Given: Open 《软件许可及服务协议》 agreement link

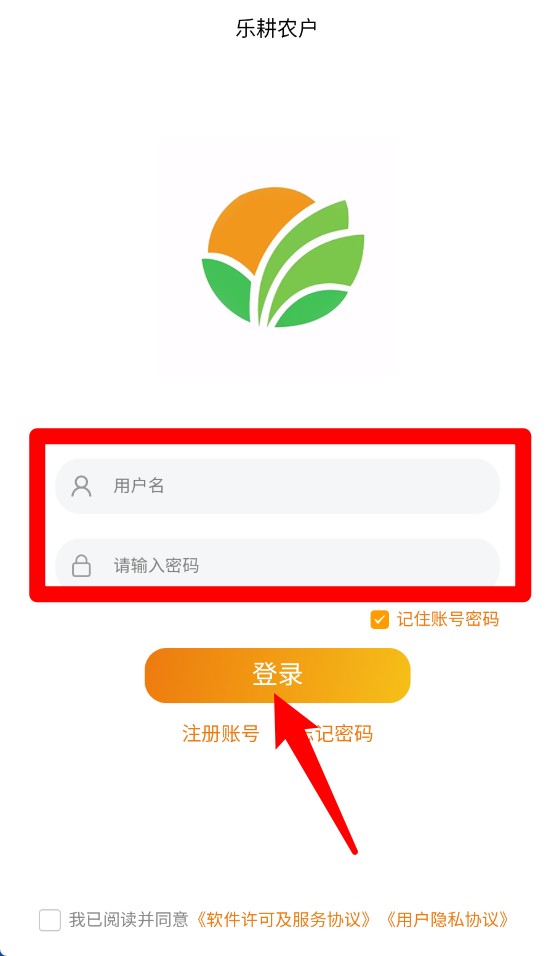Looking at the screenshot, I should [x=283, y=919].
